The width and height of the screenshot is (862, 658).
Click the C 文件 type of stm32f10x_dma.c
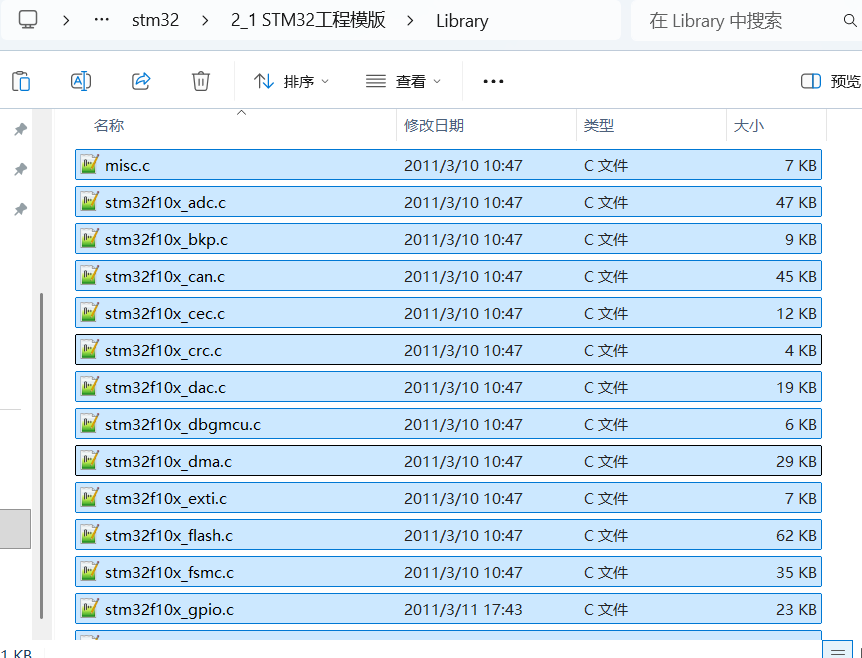(605, 461)
